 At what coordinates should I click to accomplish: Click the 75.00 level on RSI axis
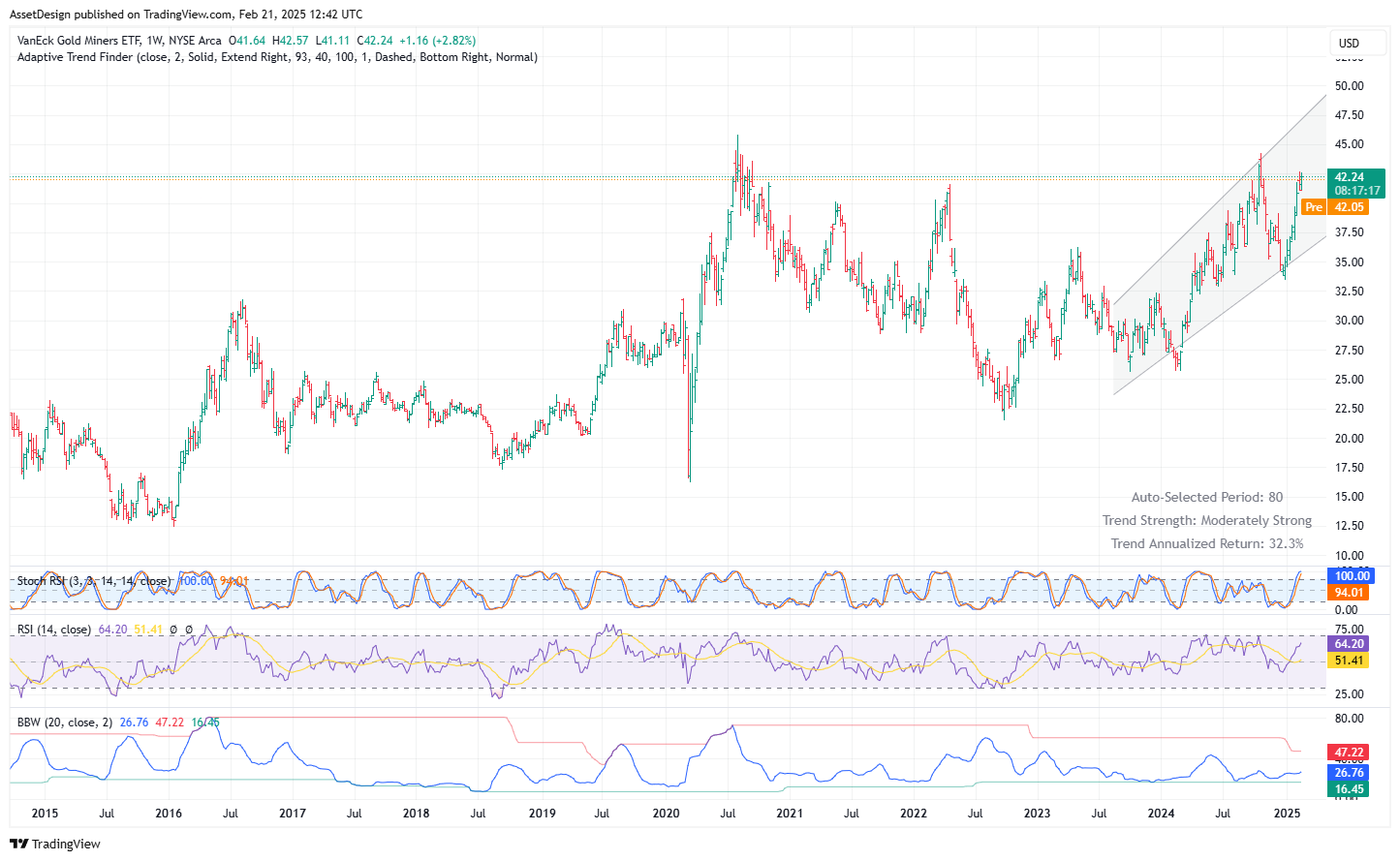[x=1349, y=630]
